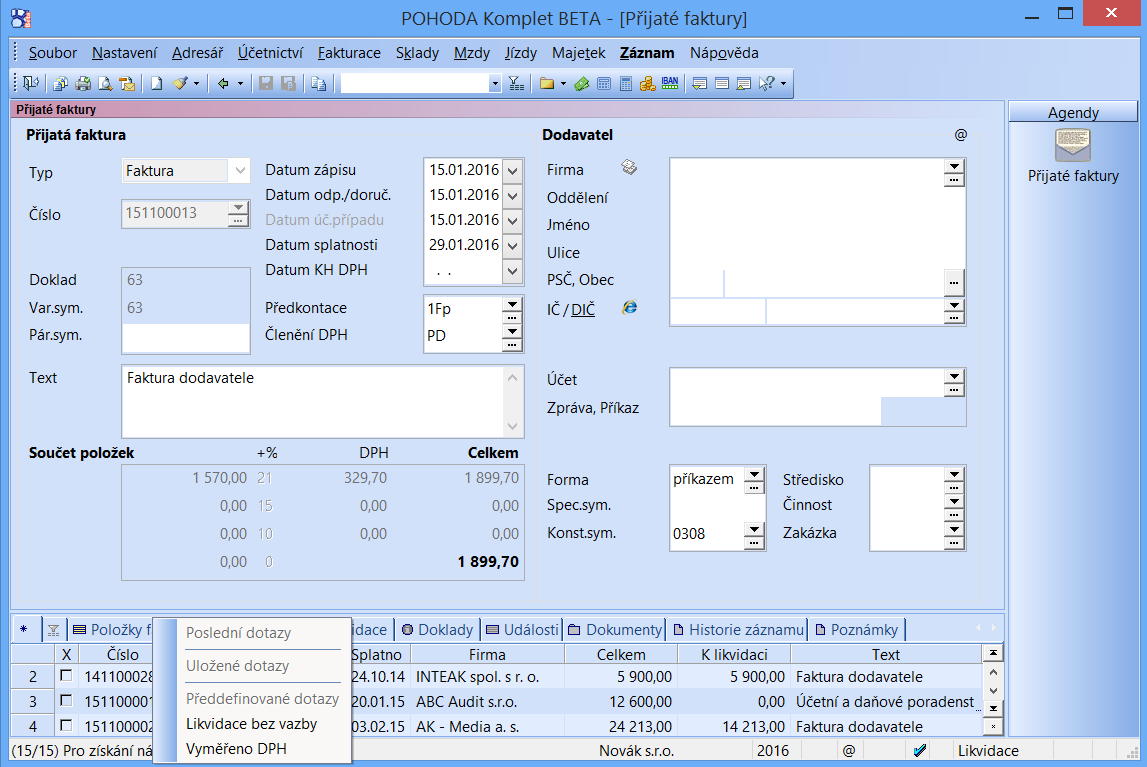The width and height of the screenshot is (1147, 767).
Task: Click the calculator icon in the toolbar
Action: click(x=626, y=84)
